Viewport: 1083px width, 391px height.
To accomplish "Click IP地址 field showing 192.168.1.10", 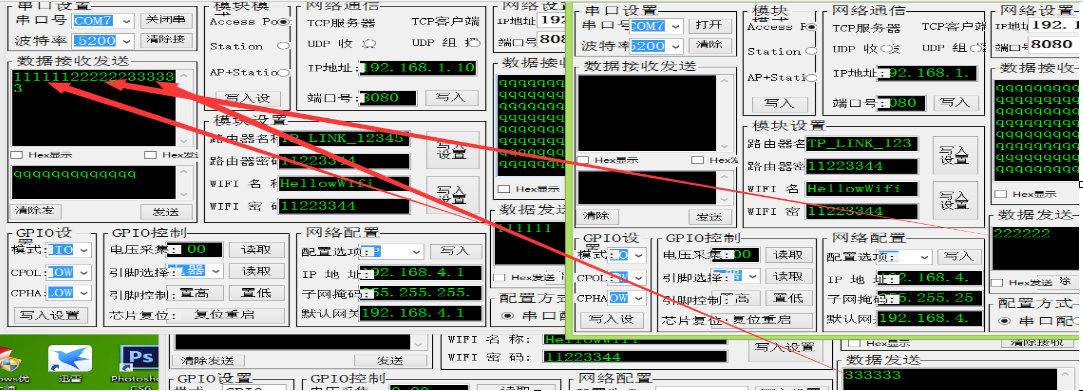I will coord(419,68).
